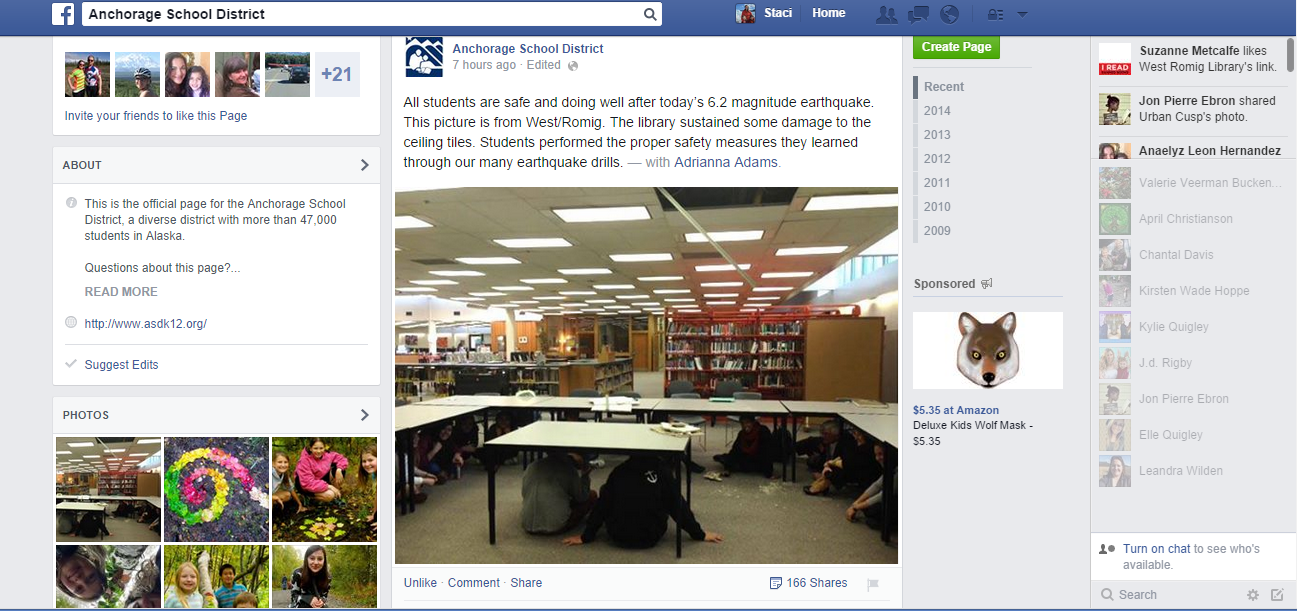Open messages icon in top bar
The height and width of the screenshot is (611, 1297).
pyautogui.click(x=917, y=14)
